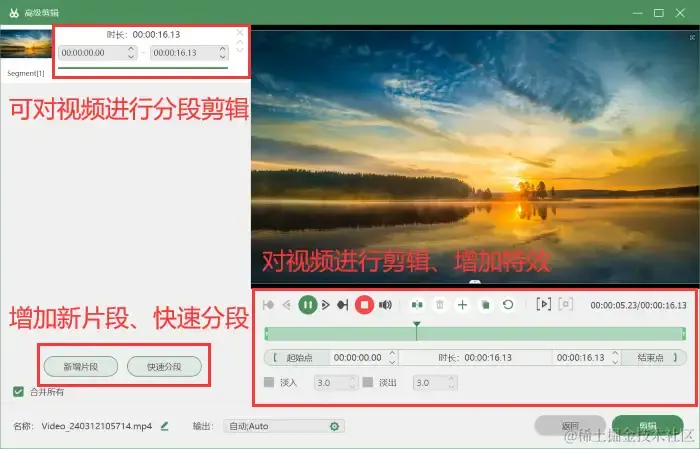
Task: Grab the left trim handle on timeline
Action: coord(267,333)
